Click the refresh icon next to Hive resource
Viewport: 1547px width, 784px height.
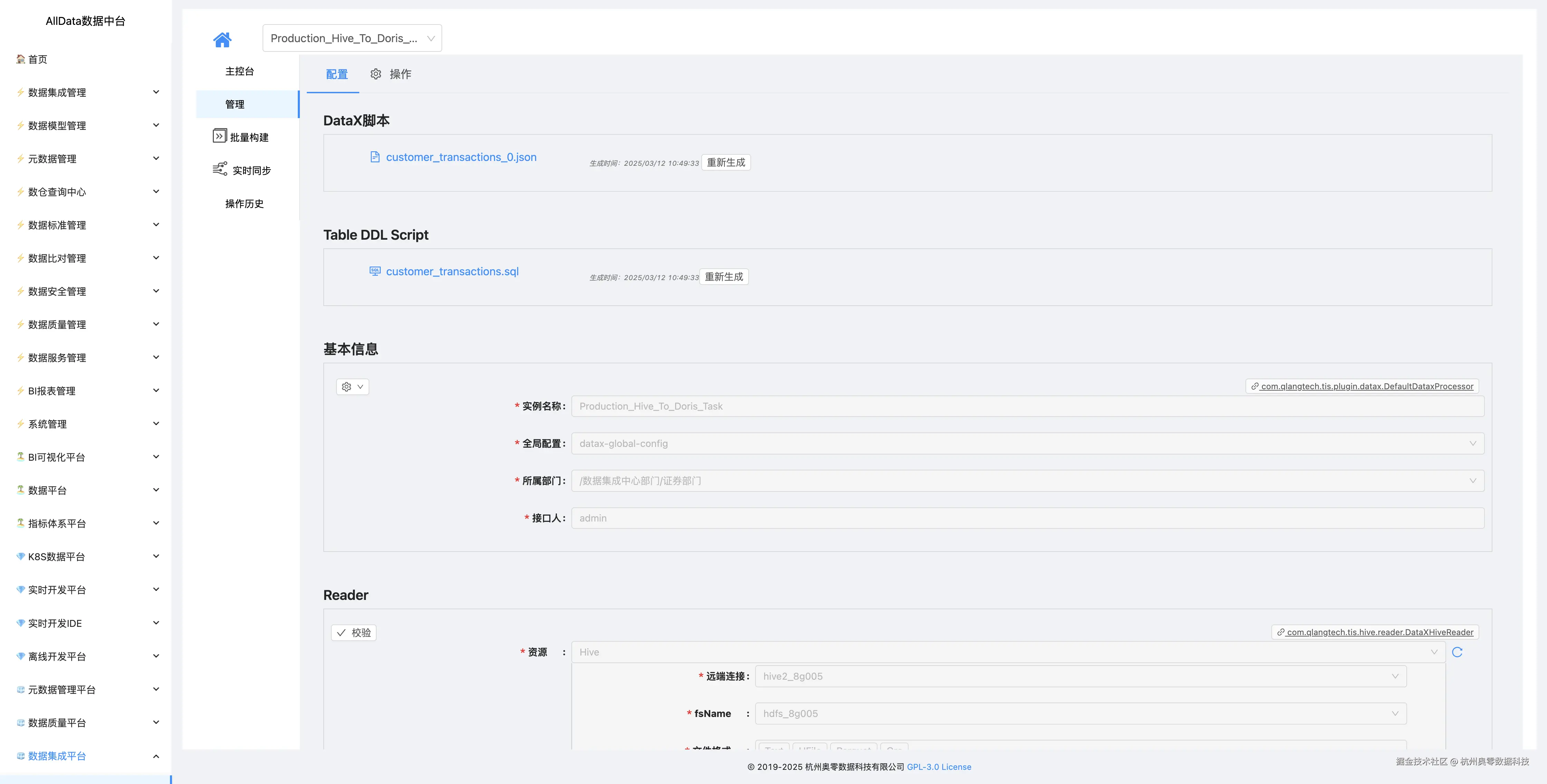point(1457,652)
